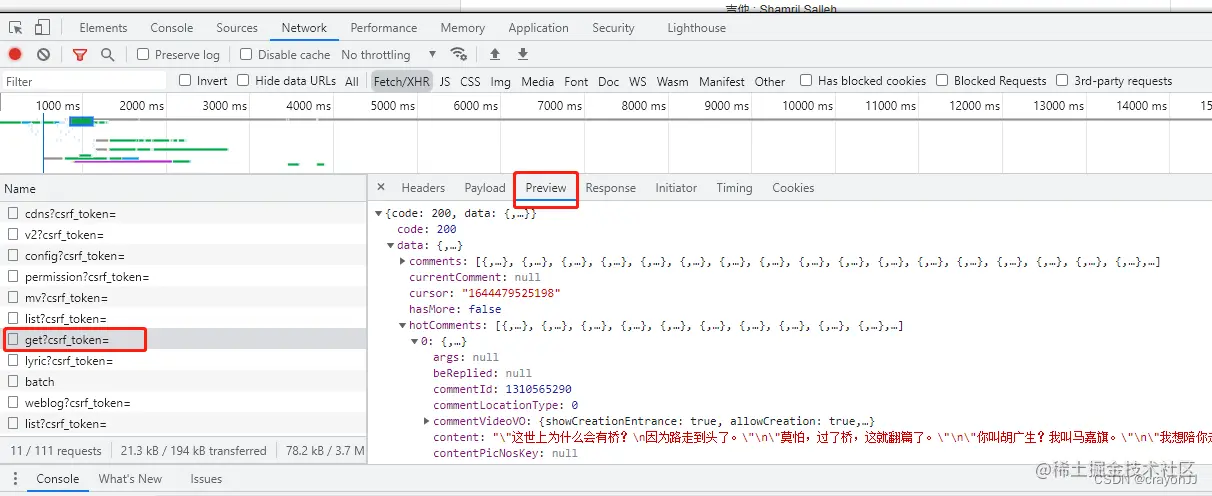Select the Fetch/XHR filter type

point(401,81)
